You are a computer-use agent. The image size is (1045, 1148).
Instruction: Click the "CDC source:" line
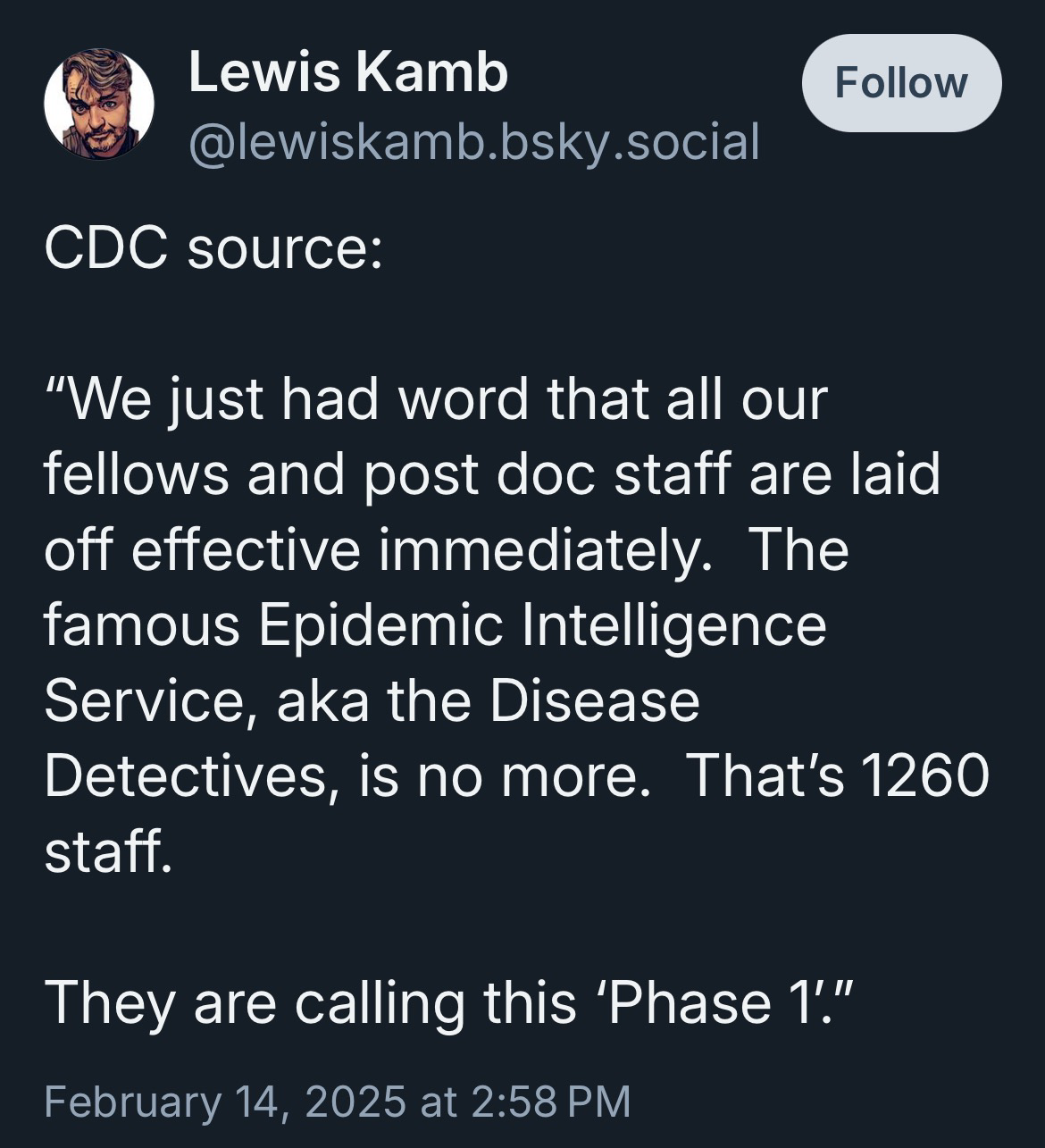(x=213, y=248)
